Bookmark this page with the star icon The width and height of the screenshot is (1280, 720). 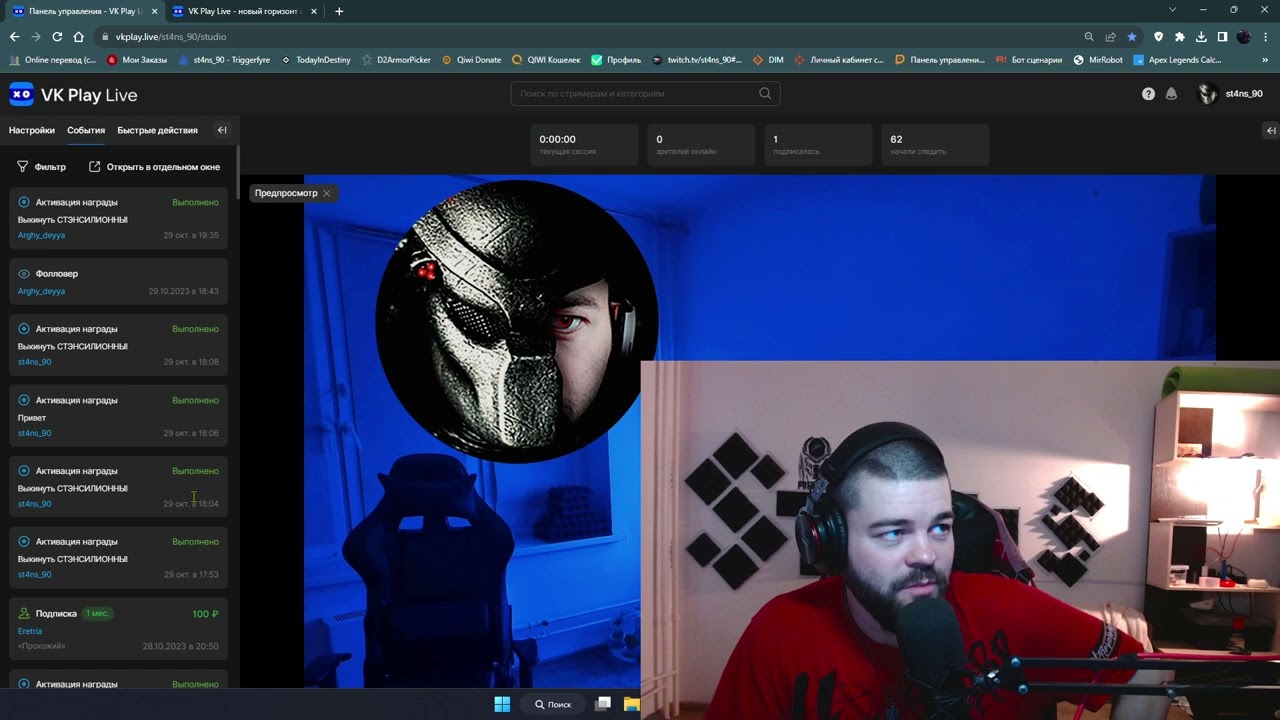(1132, 37)
